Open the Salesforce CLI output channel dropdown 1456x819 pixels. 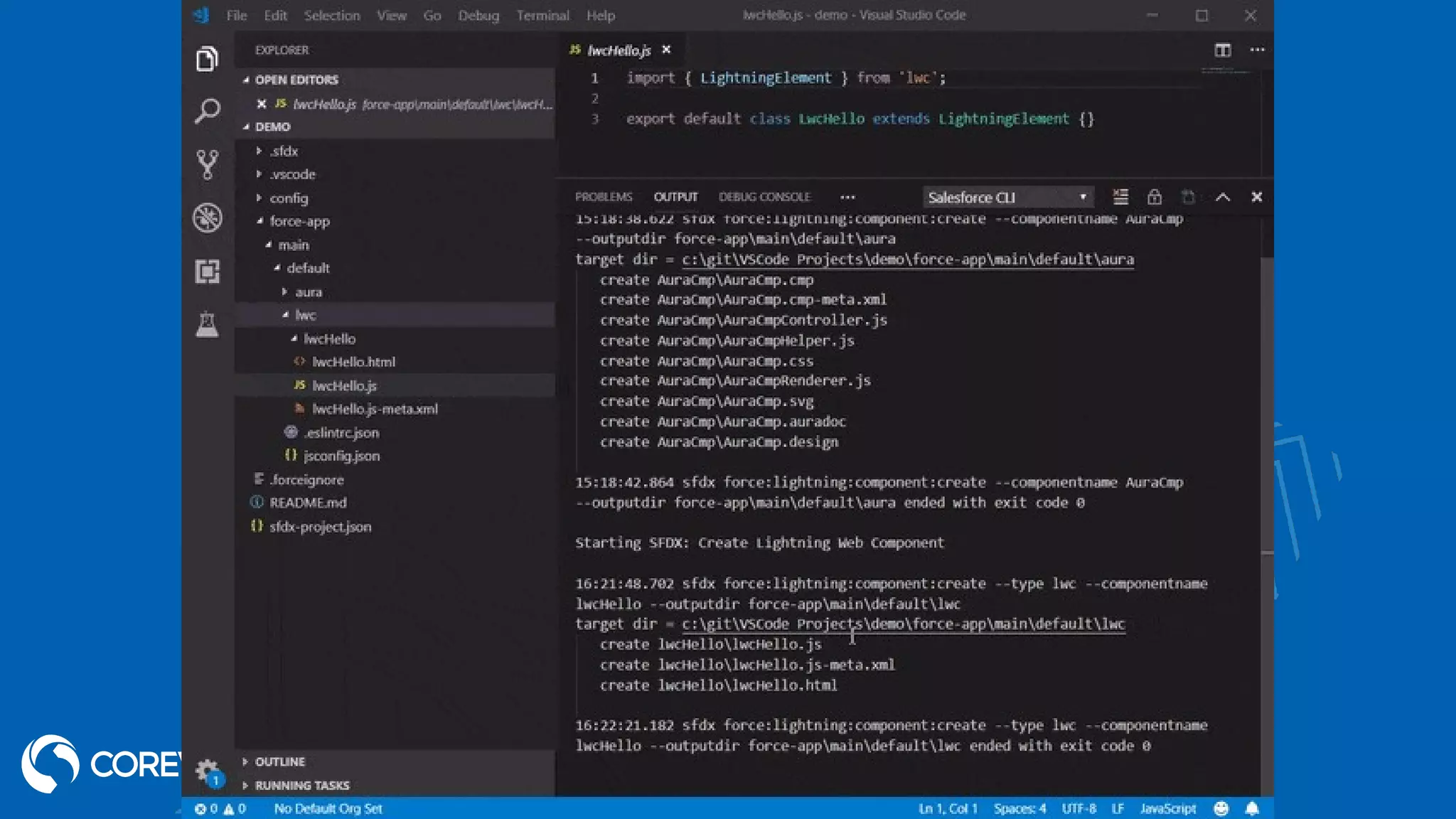[x=1007, y=197]
